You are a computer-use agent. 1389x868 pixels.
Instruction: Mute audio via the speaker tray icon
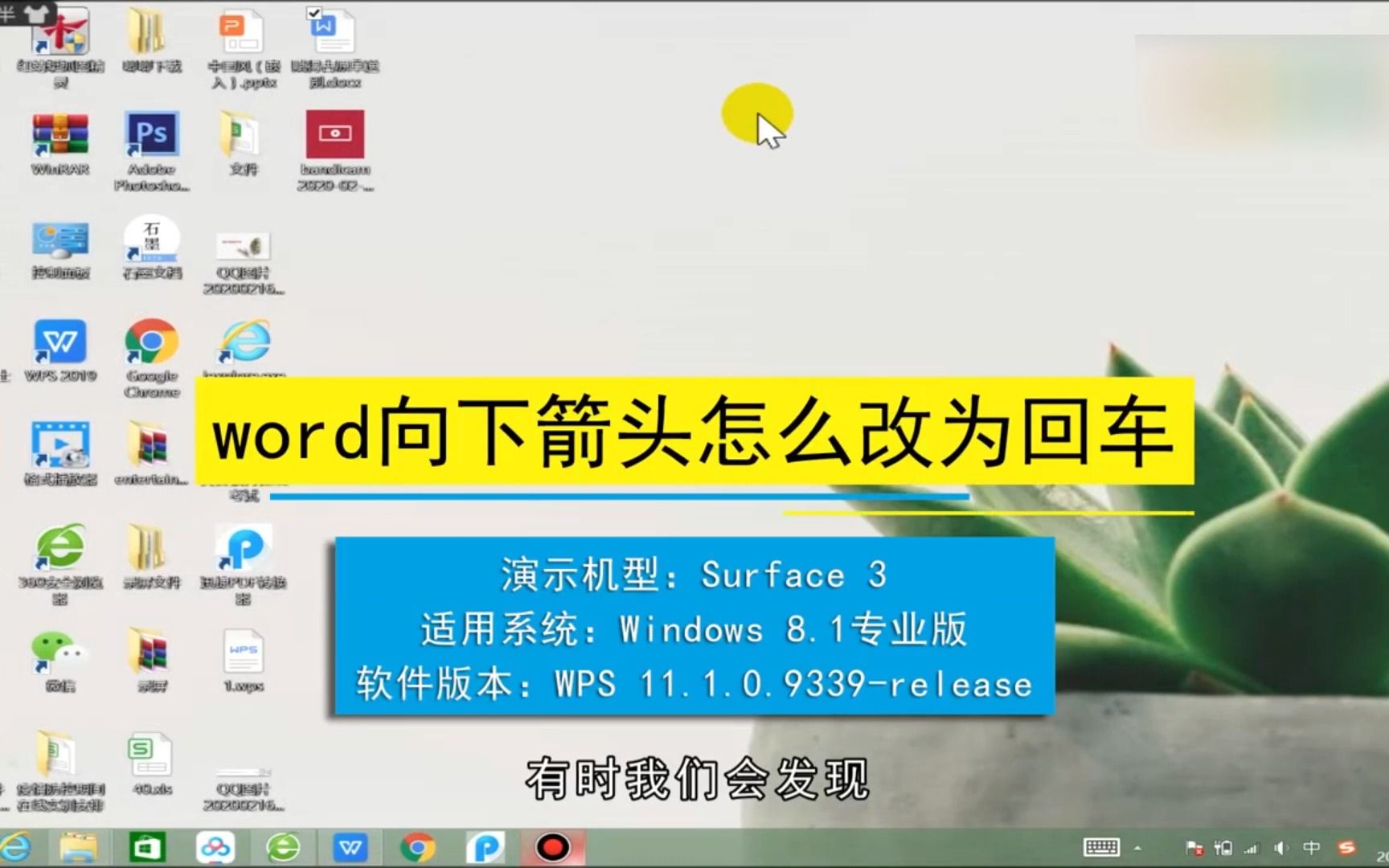pos(1282,848)
